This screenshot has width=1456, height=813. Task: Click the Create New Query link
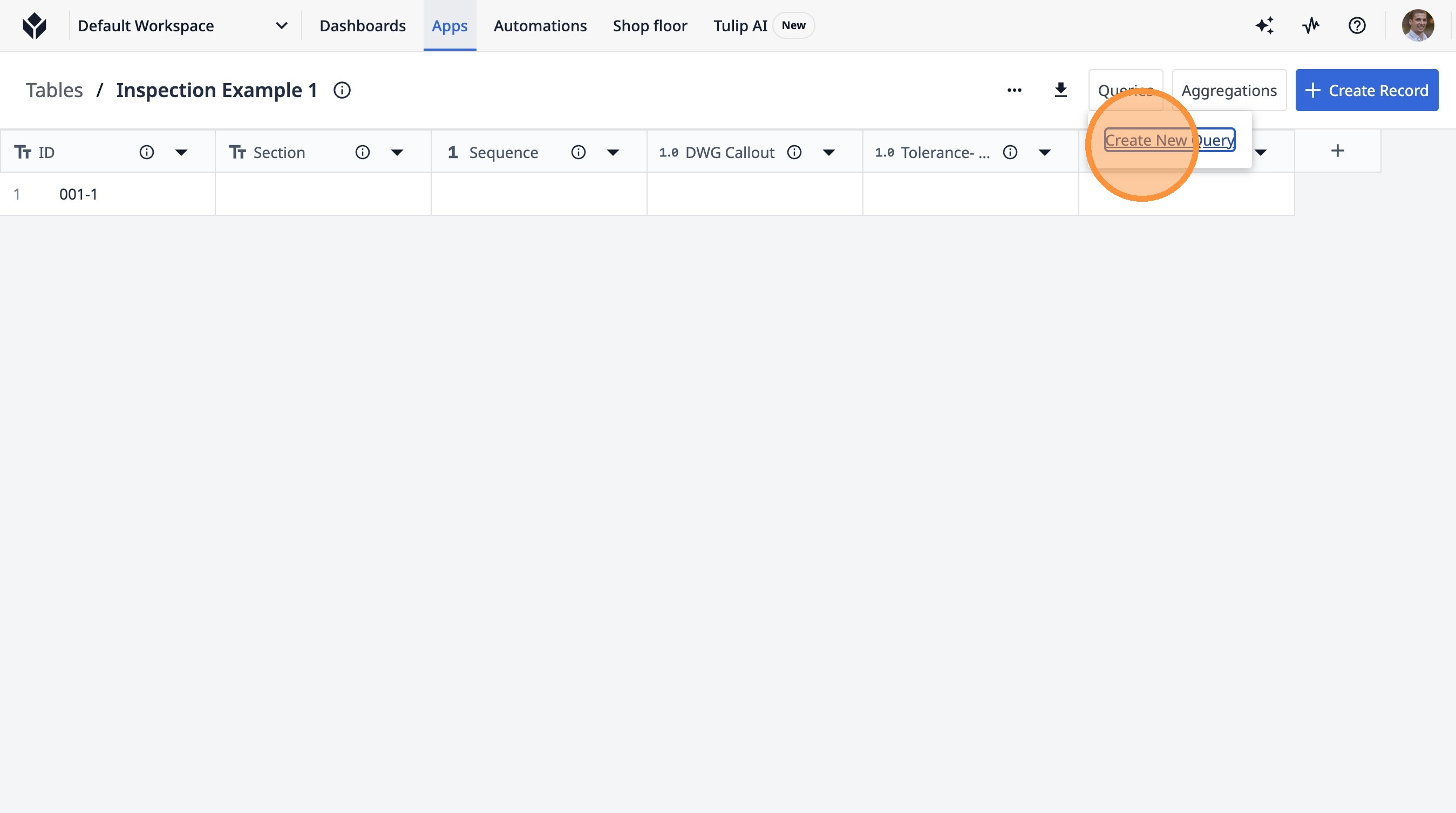(1169, 140)
